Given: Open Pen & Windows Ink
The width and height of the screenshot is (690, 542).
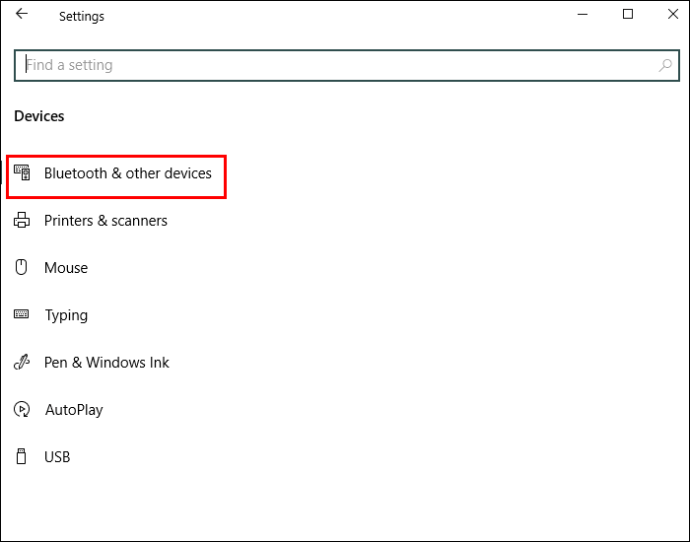Looking at the screenshot, I should click(x=107, y=362).
